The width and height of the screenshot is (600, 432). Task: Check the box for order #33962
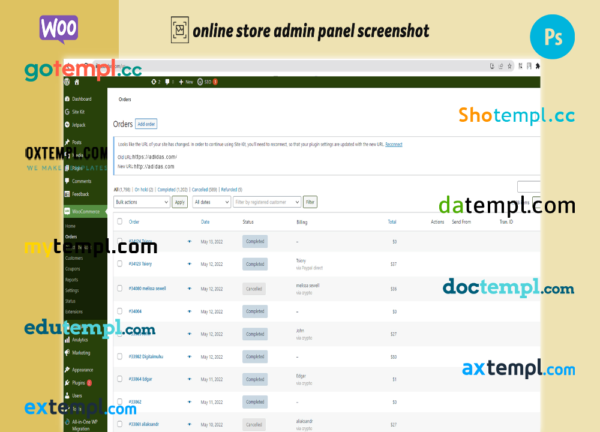coord(120,401)
